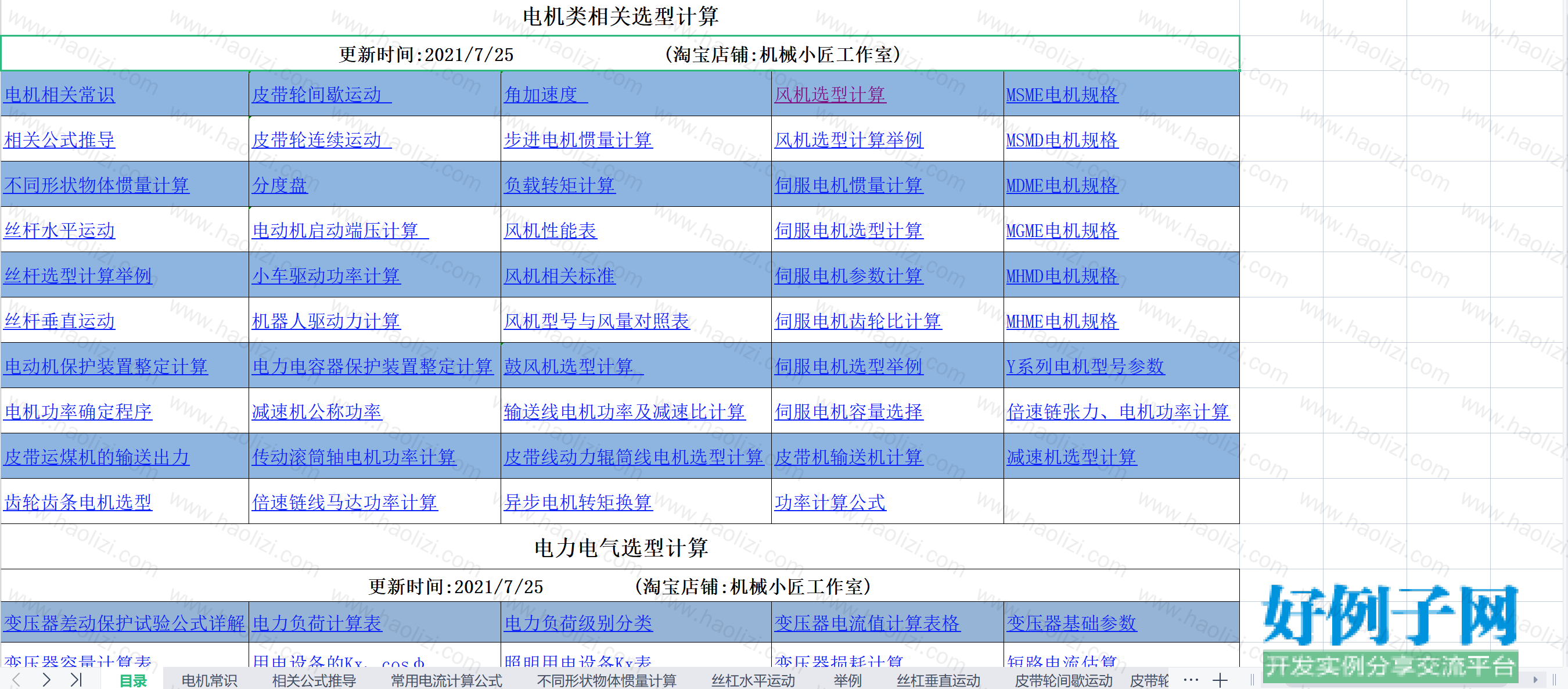Open the 传动滚筒轴电机功率计算 link
The image size is (1568, 689).
click(354, 457)
